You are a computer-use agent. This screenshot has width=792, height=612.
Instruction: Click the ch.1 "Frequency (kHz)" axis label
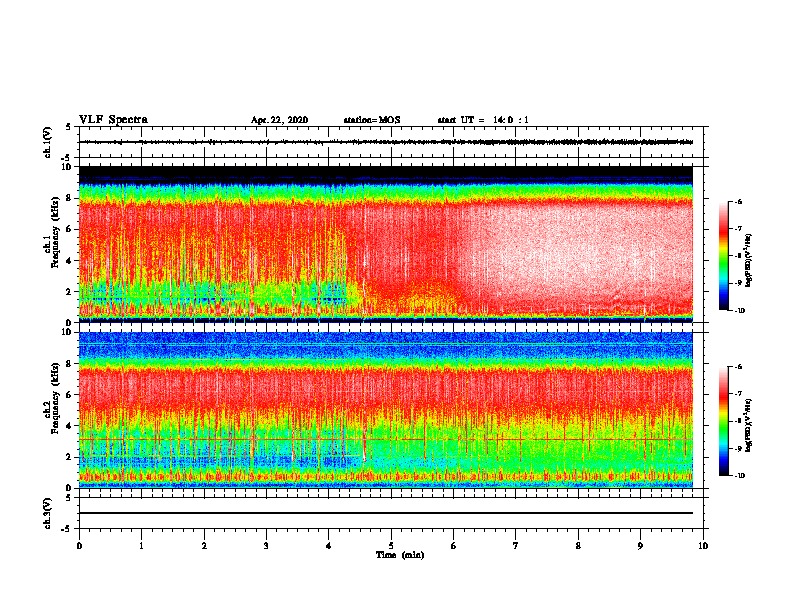point(56,232)
